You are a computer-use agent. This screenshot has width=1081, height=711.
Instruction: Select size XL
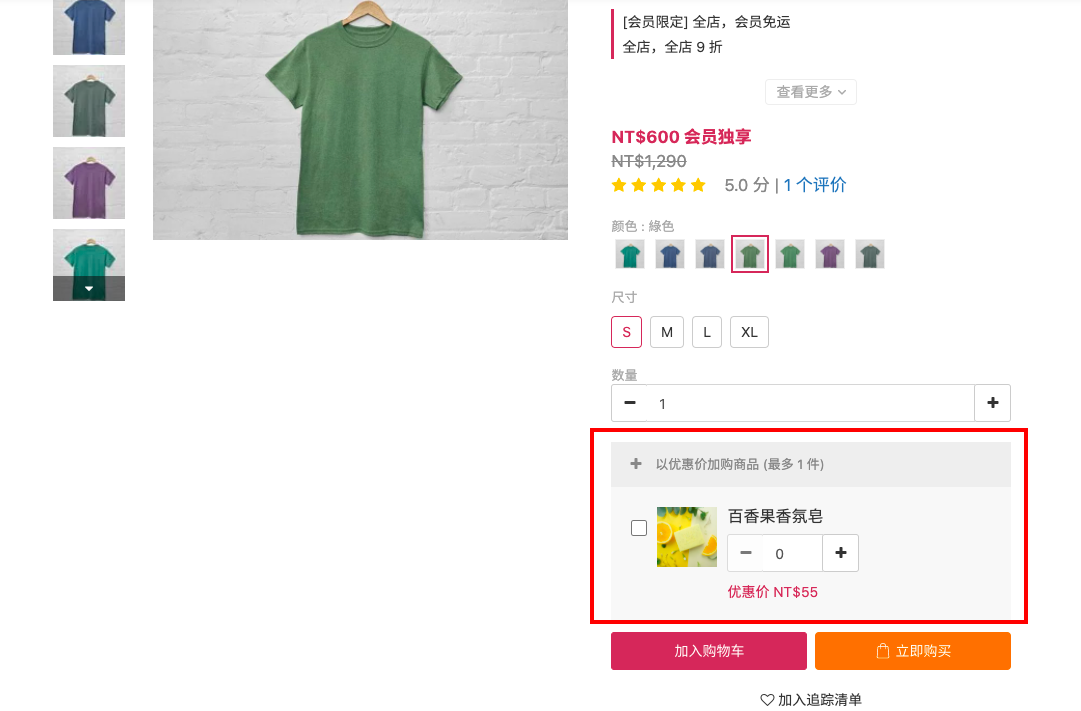tap(749, 332)
